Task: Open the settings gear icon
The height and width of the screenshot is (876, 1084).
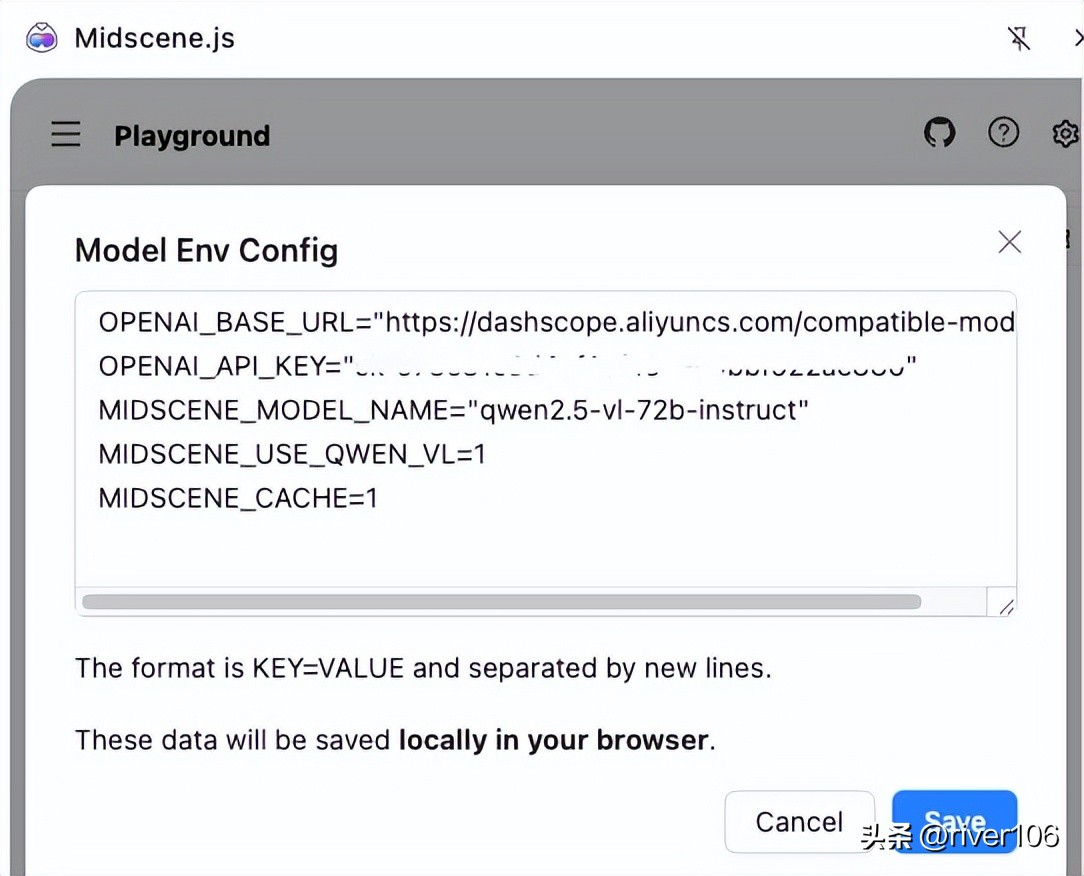Action: (1066, 133)
